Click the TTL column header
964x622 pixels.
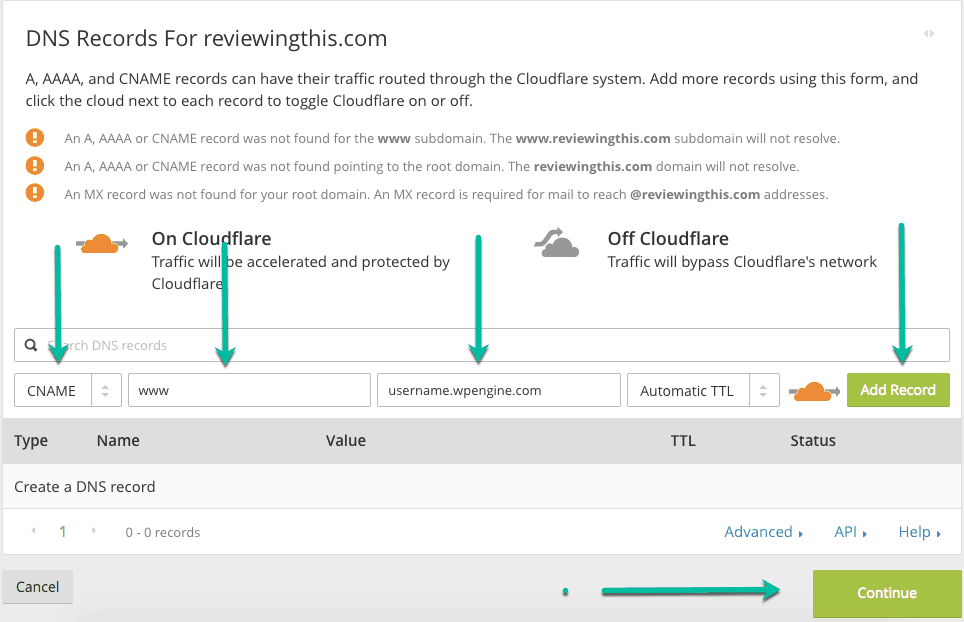683,441
